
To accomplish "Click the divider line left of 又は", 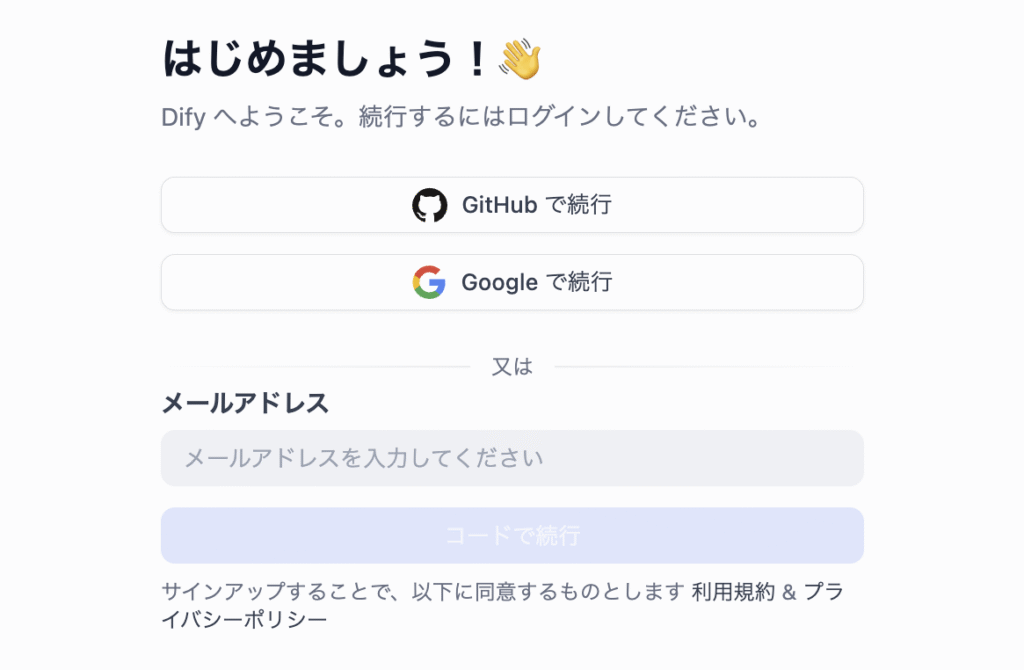I will pos(316,366).
